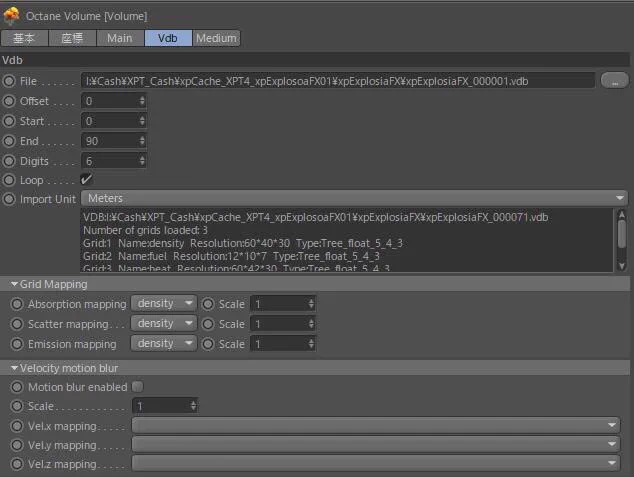Collapse the Velocity motion blur section
Screen dimensions: 634x477
tap(15, 368)
